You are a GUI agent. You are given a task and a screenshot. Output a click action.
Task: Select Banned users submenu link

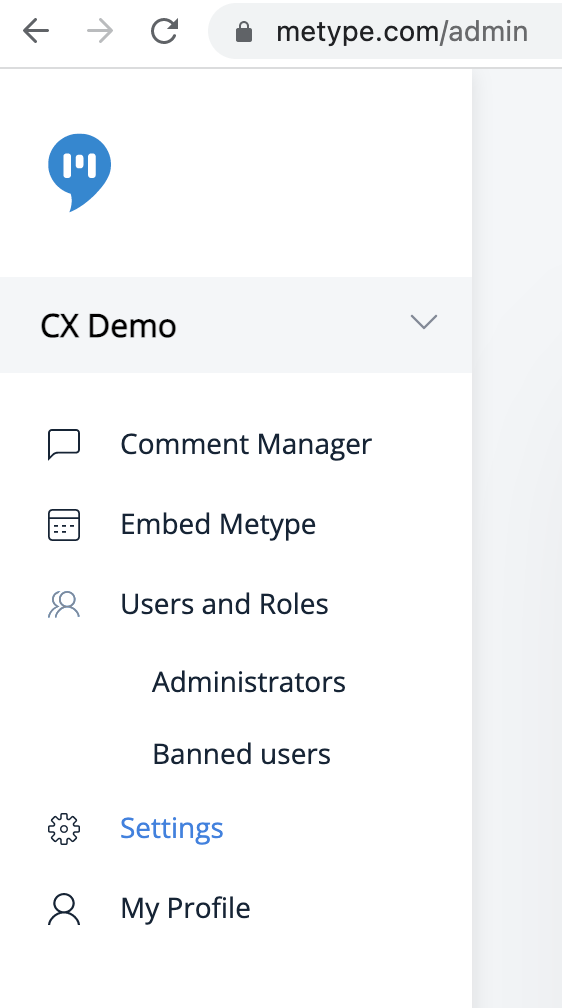pyautogui.click(x=241, y=754)
